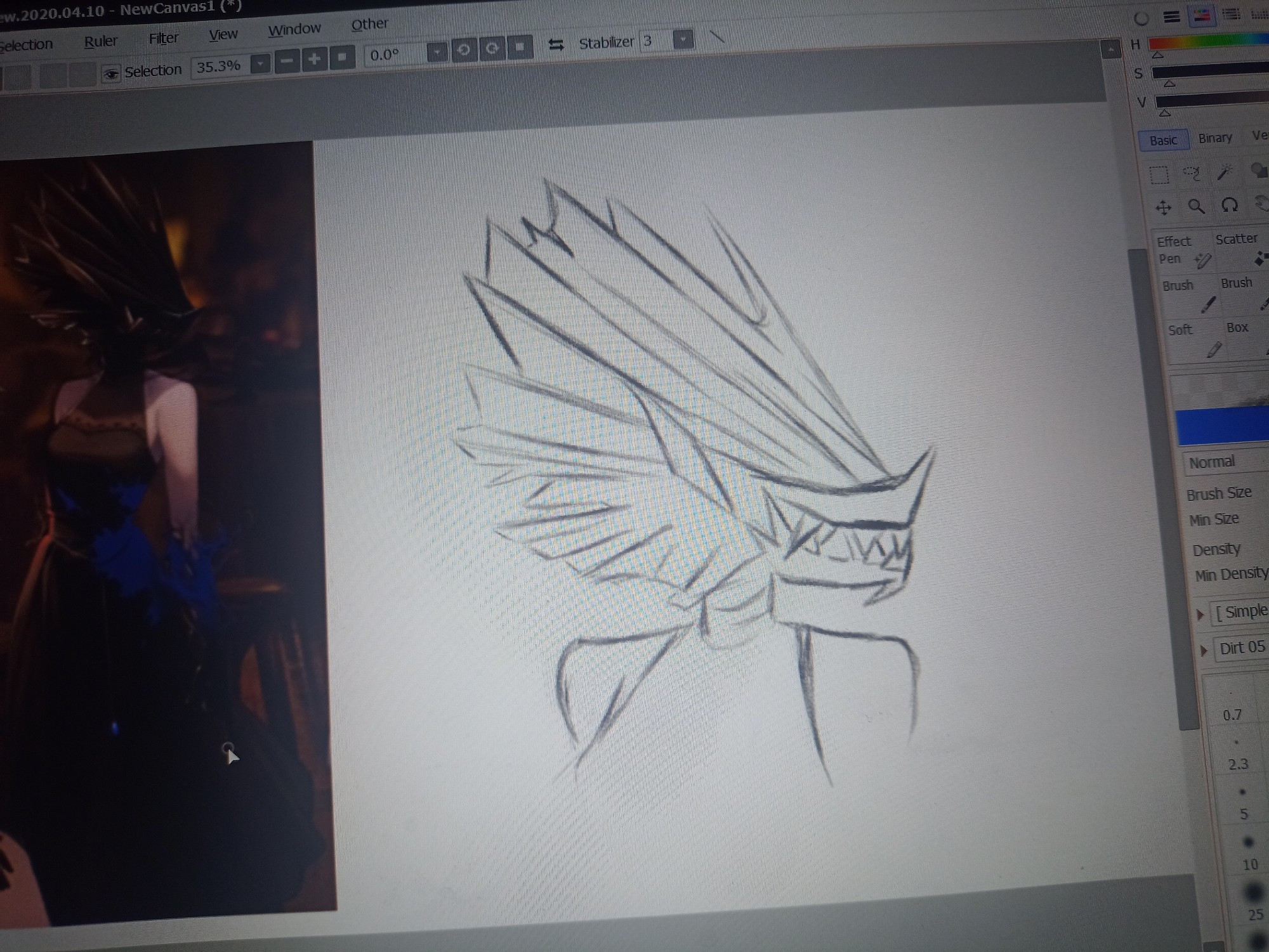Image resolution: width=1269 pixels, height=952 pixels.
Task: Choose the Scatter brush
Action: [1240, 249]
